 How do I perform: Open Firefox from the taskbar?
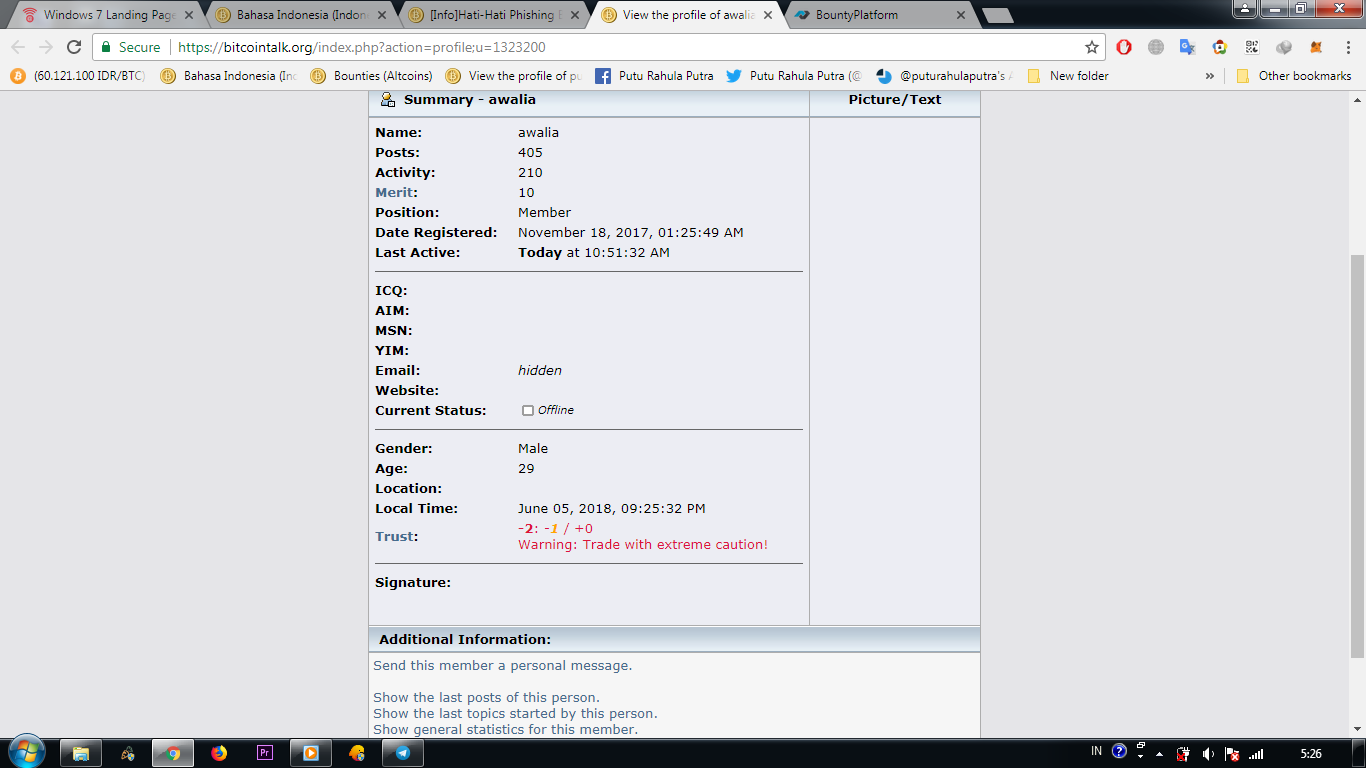click(219, 753)
